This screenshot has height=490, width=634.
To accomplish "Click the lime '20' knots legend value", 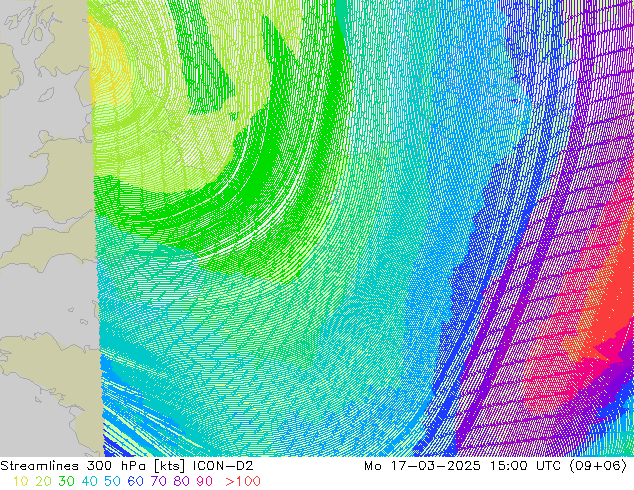I will [x=43, y=481].
